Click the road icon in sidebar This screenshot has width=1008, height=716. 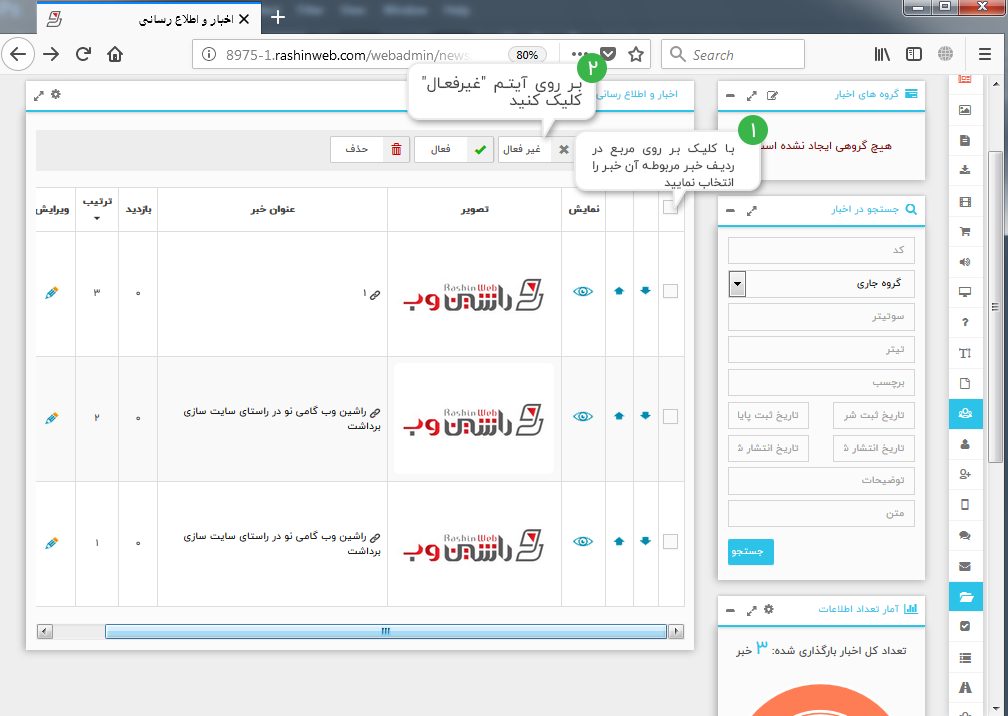coord(965,688)
